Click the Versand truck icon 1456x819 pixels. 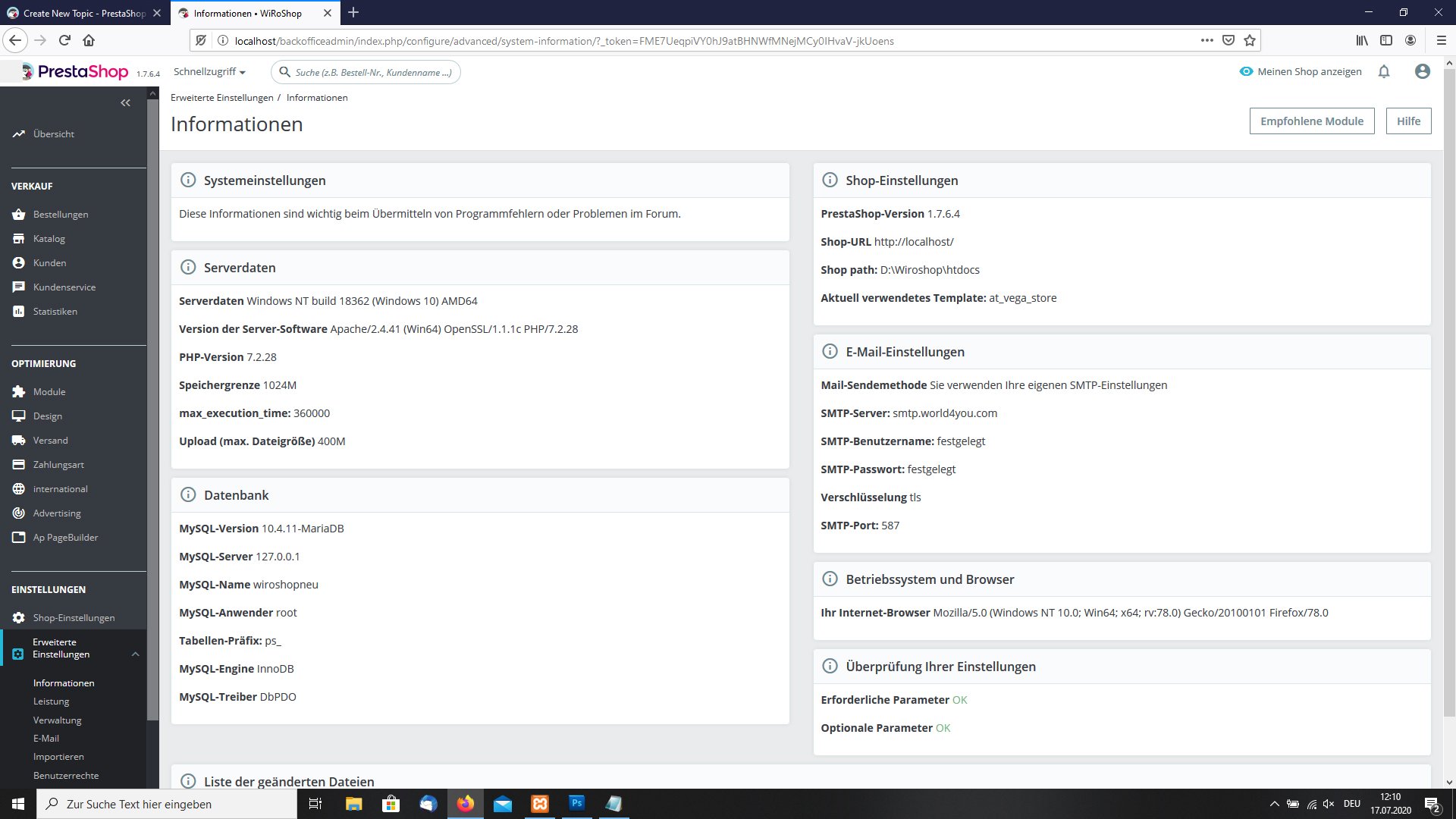[x=19, y=441]
